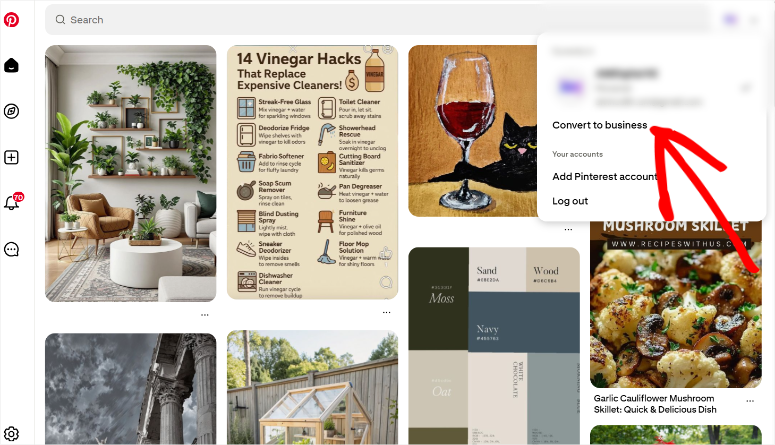Choose Add Pinterest account option
The width and height of the screenshot is (775, 445).
click(x=604, y=177)
